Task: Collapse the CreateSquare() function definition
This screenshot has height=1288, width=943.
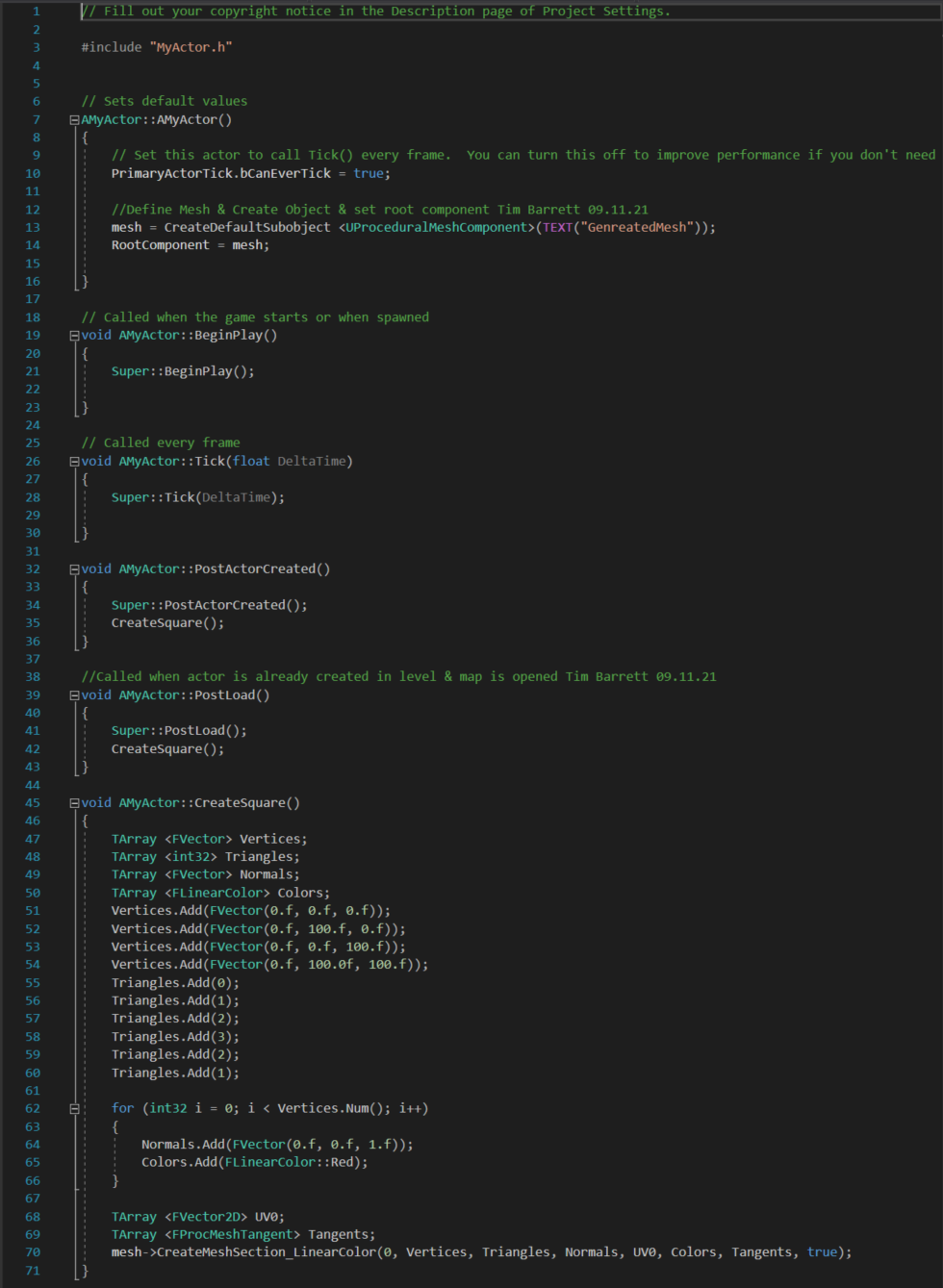Action: [74, 803]
